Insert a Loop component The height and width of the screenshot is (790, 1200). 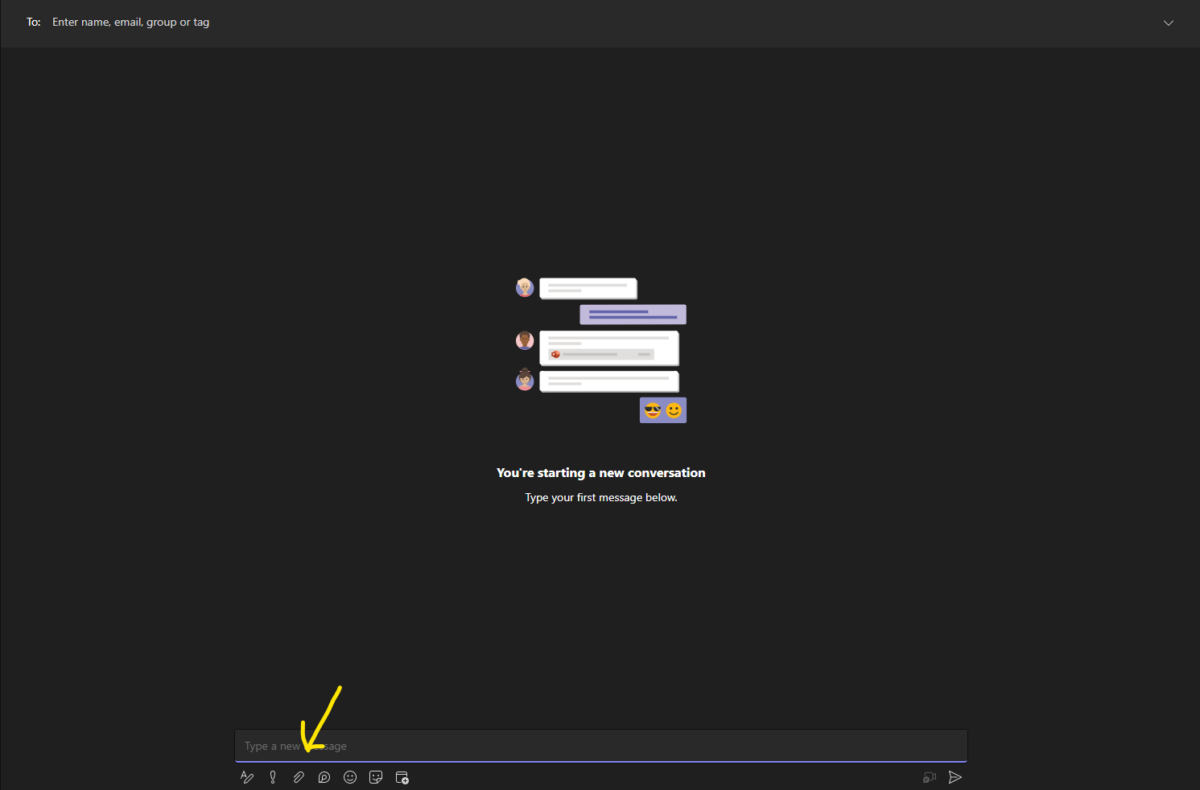[x=324, y=777]
